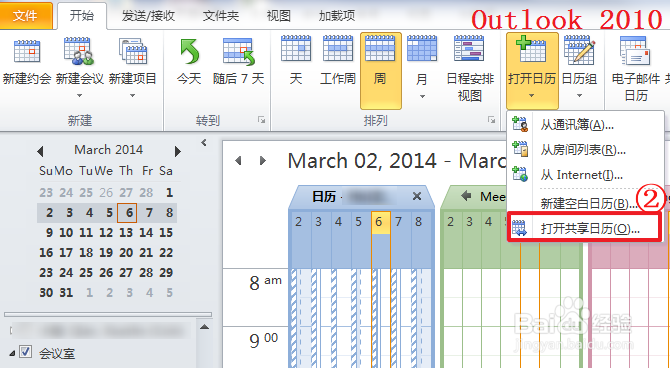Click calendar list scroll up arrow
The height and width of the screenshot is (368, 670).
coord(205,327)
